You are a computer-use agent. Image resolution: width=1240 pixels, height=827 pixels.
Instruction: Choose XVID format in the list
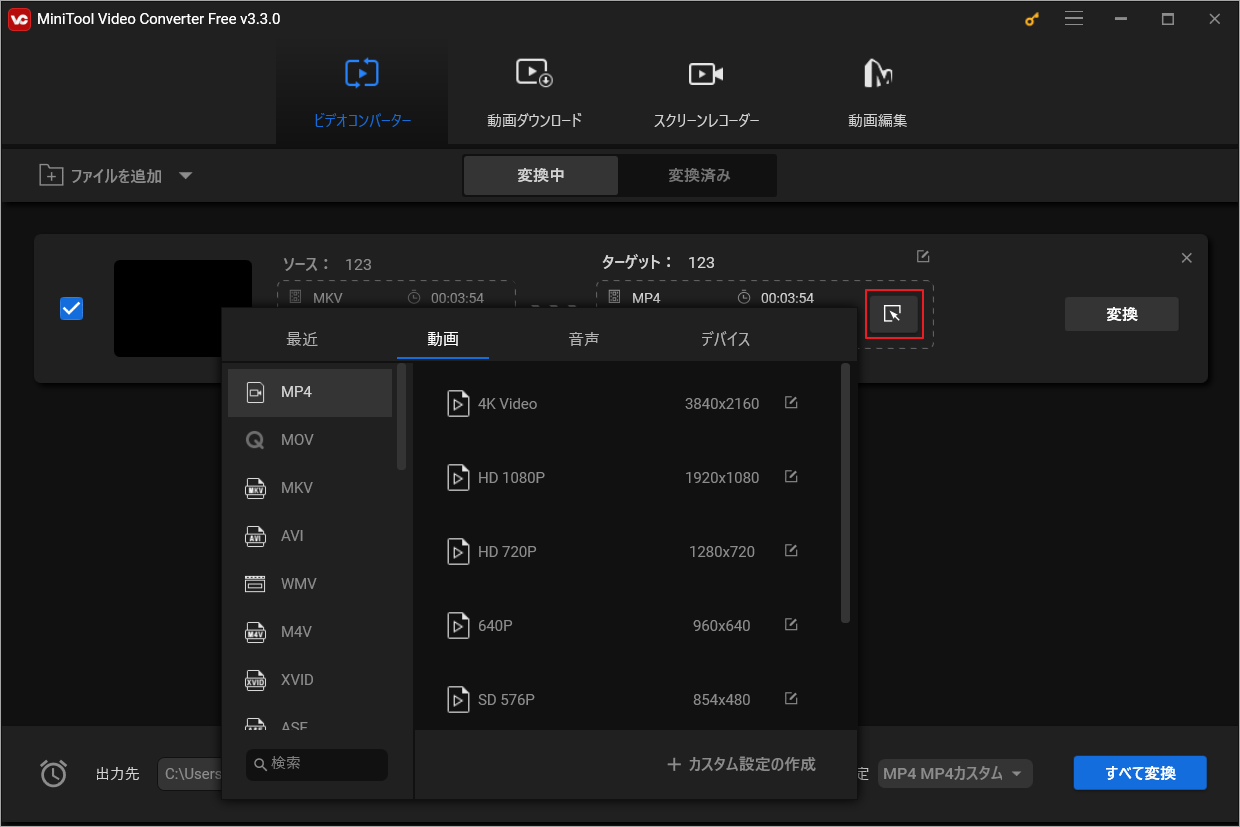[x=310, y=680]
